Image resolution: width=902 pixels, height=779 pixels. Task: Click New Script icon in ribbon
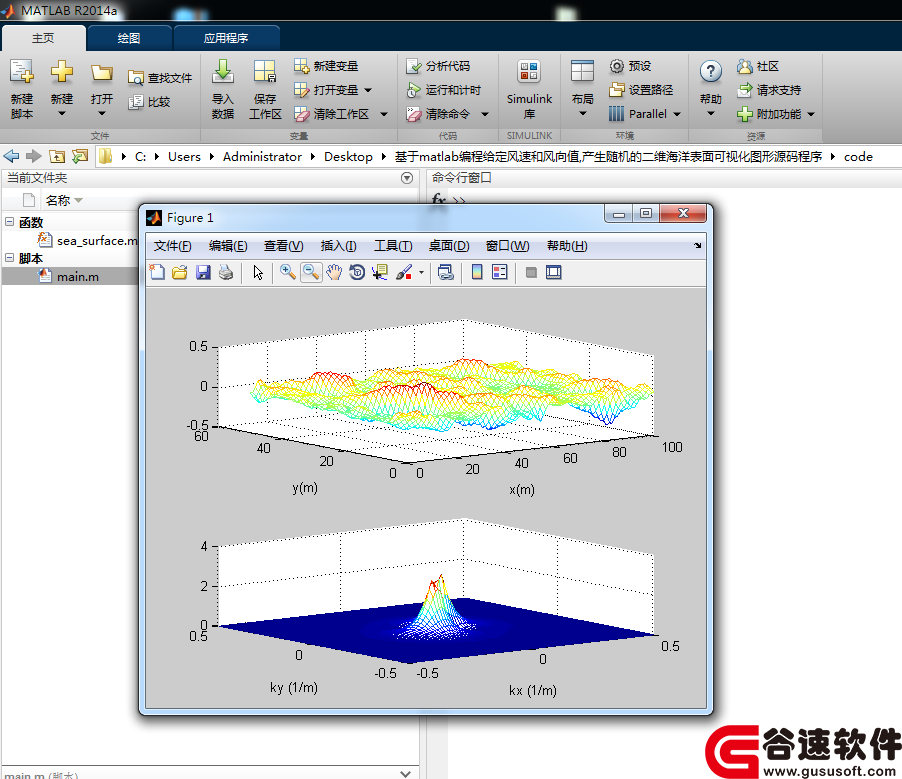coord(22,72)
